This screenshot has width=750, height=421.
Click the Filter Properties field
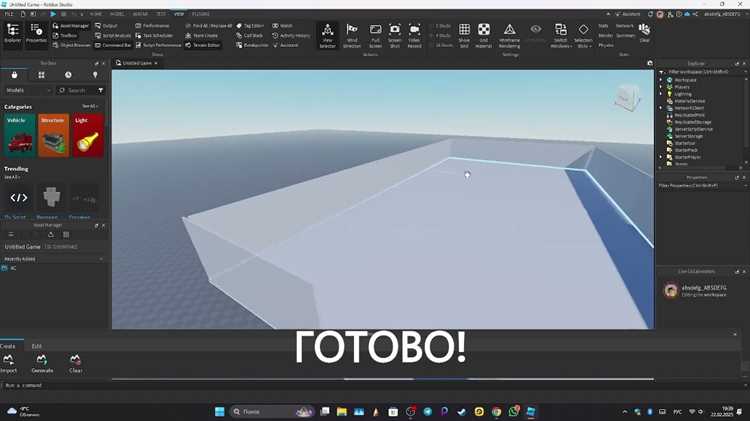coord(701,186)
